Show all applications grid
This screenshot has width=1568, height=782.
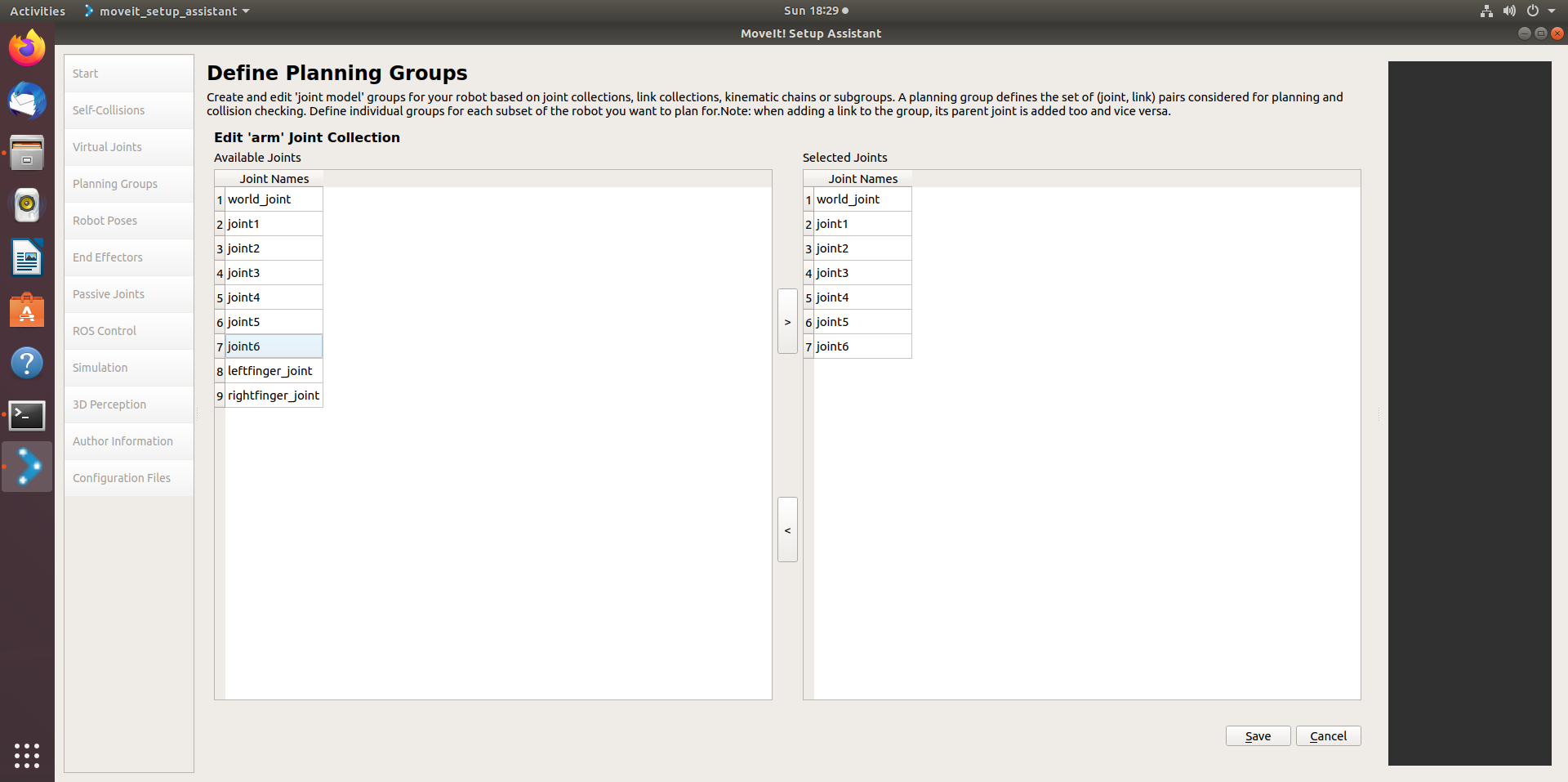point(27,756)
